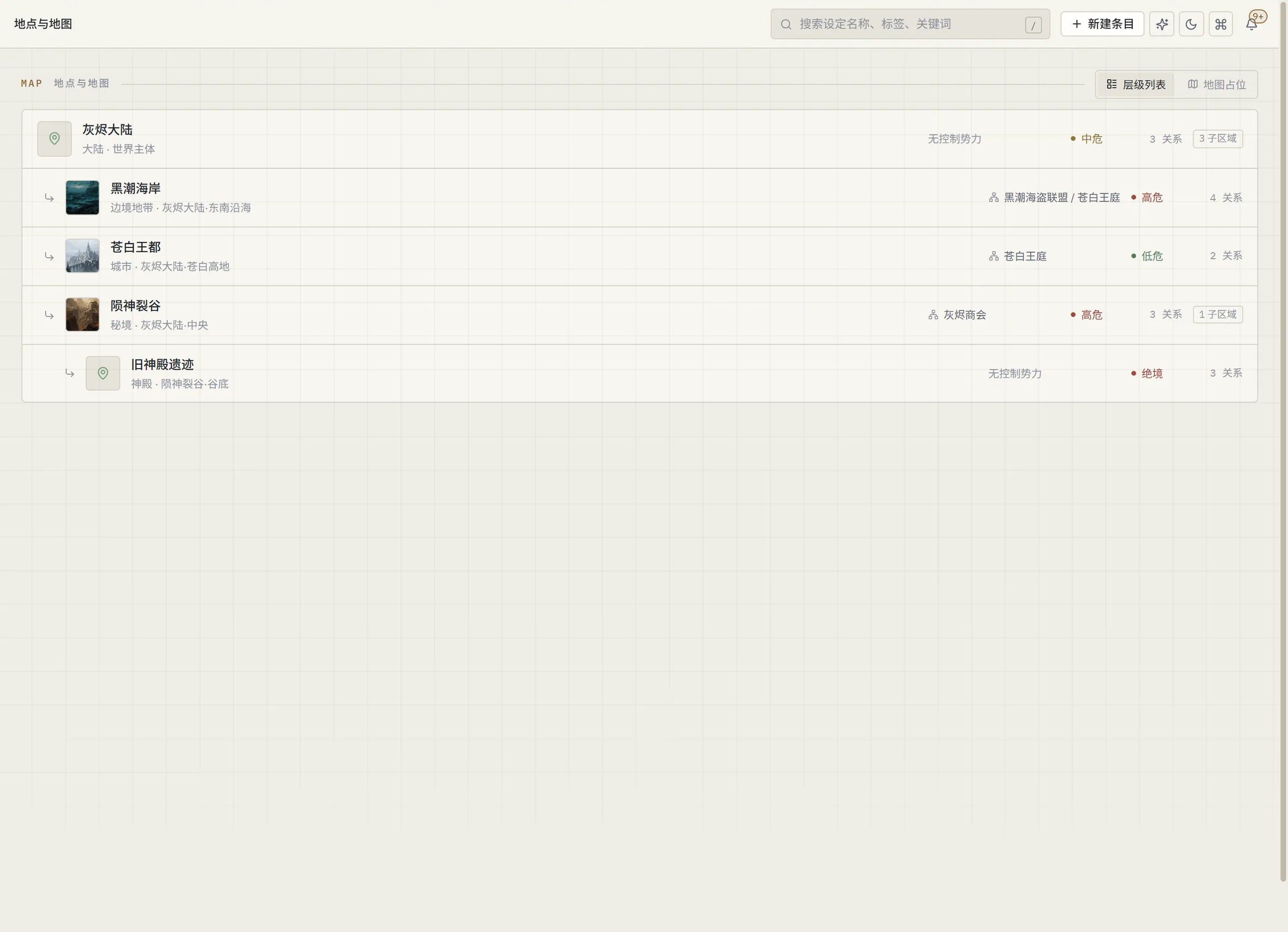Click the 中危 danger label

(x=1086, y=138)
